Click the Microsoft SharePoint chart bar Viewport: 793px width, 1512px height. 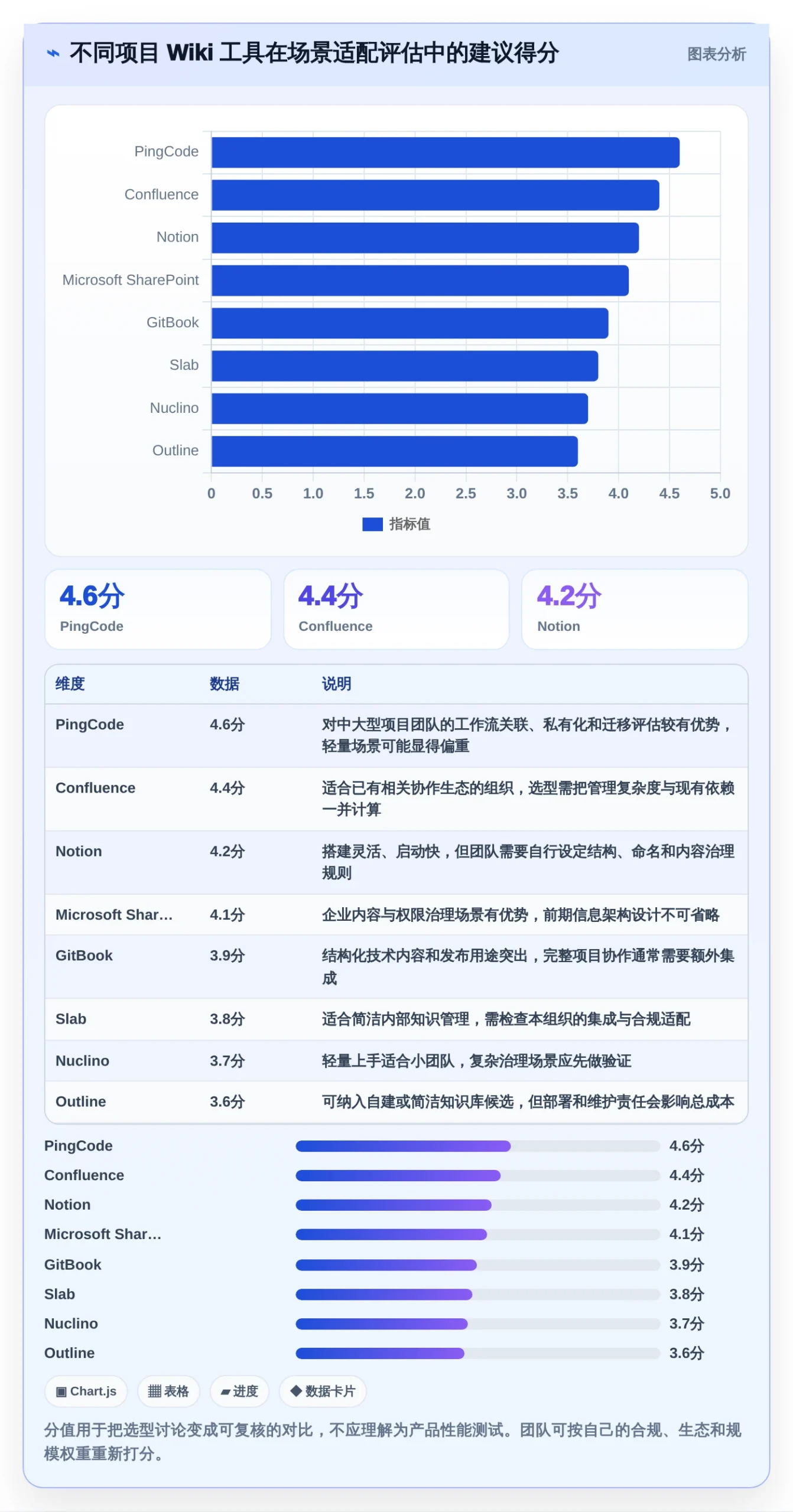click(420, 281)
